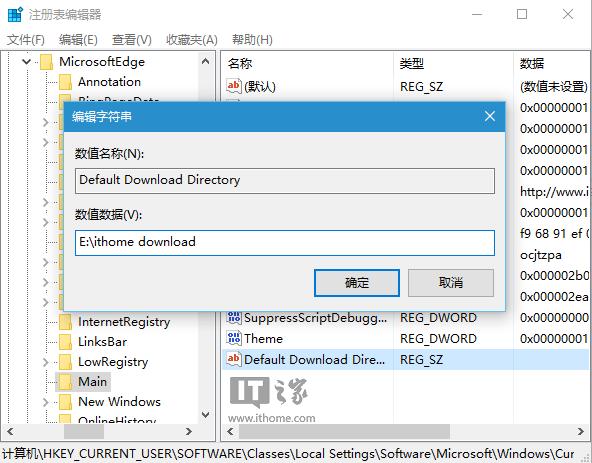Select the (默认) value entry
The width and height of the screenshot is (592, 463).
tap(260, 87)
